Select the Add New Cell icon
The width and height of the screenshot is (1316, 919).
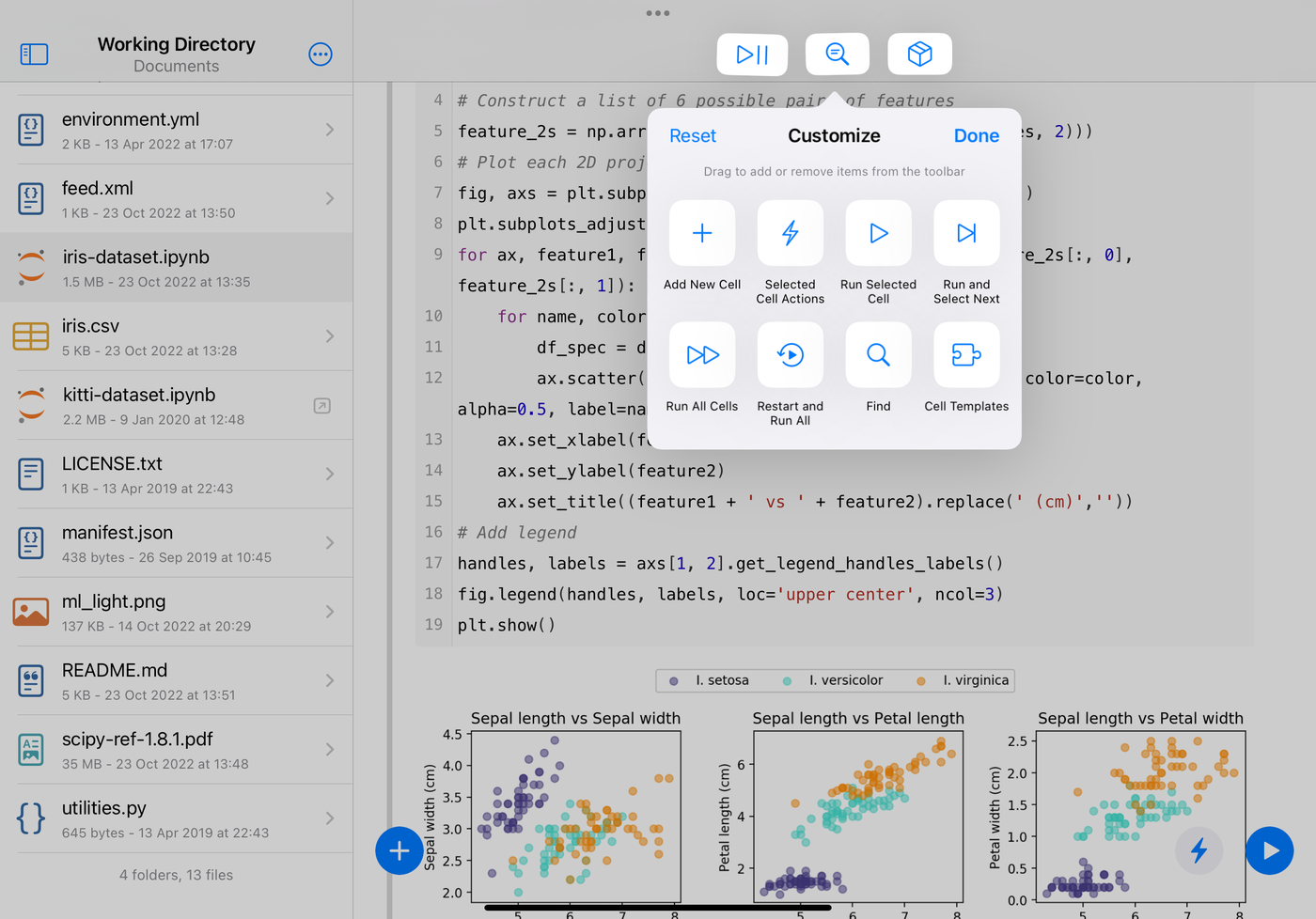[x=702, y=233]
